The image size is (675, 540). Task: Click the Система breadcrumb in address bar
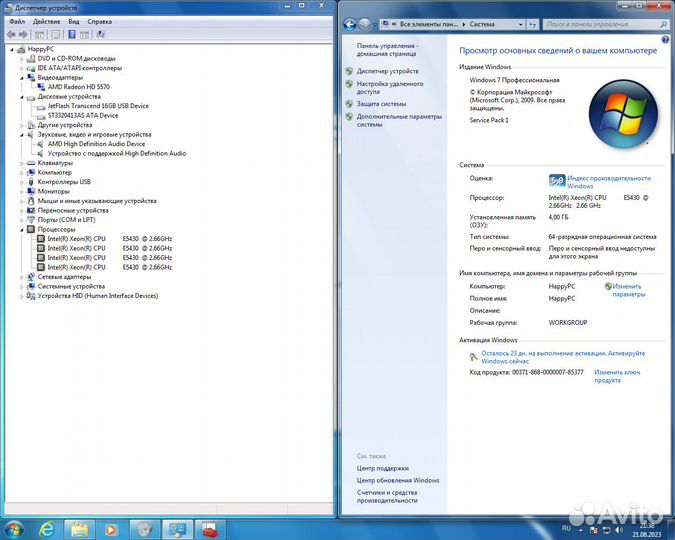[x=482, y=25]
